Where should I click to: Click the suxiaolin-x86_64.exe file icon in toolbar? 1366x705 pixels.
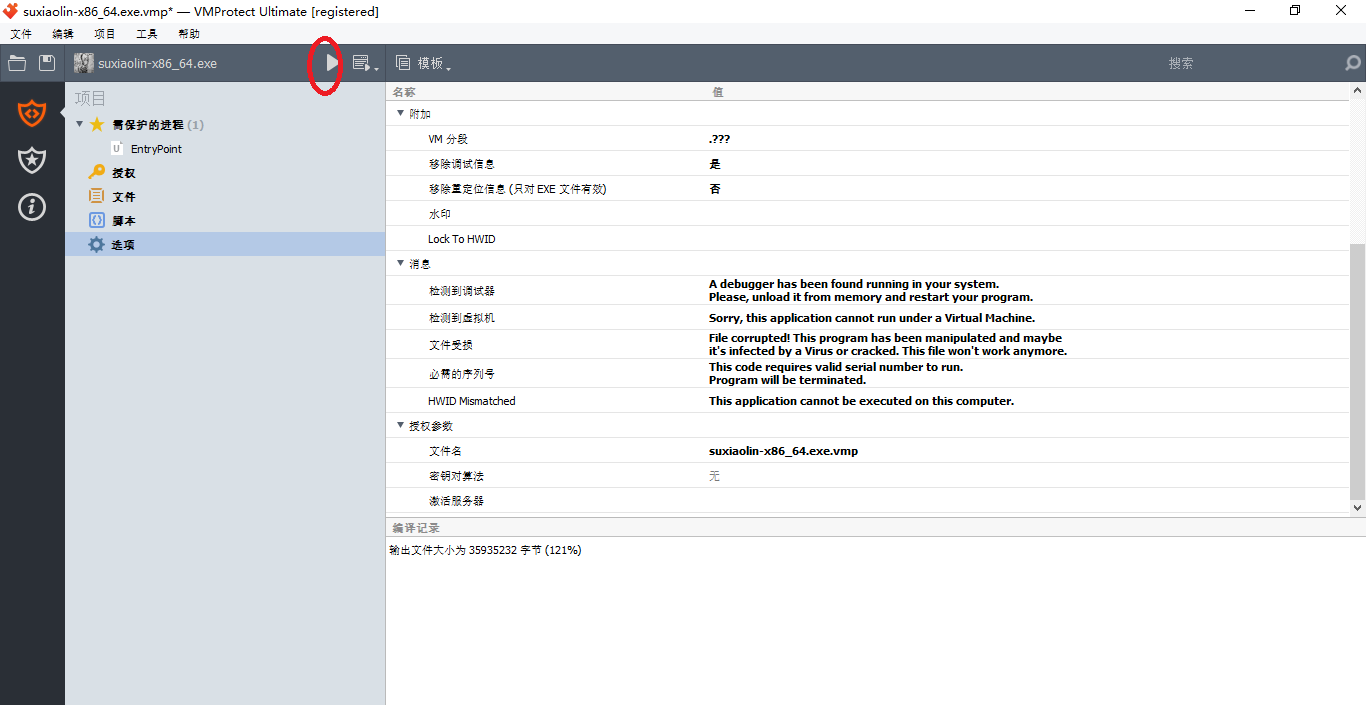(84, 63)
